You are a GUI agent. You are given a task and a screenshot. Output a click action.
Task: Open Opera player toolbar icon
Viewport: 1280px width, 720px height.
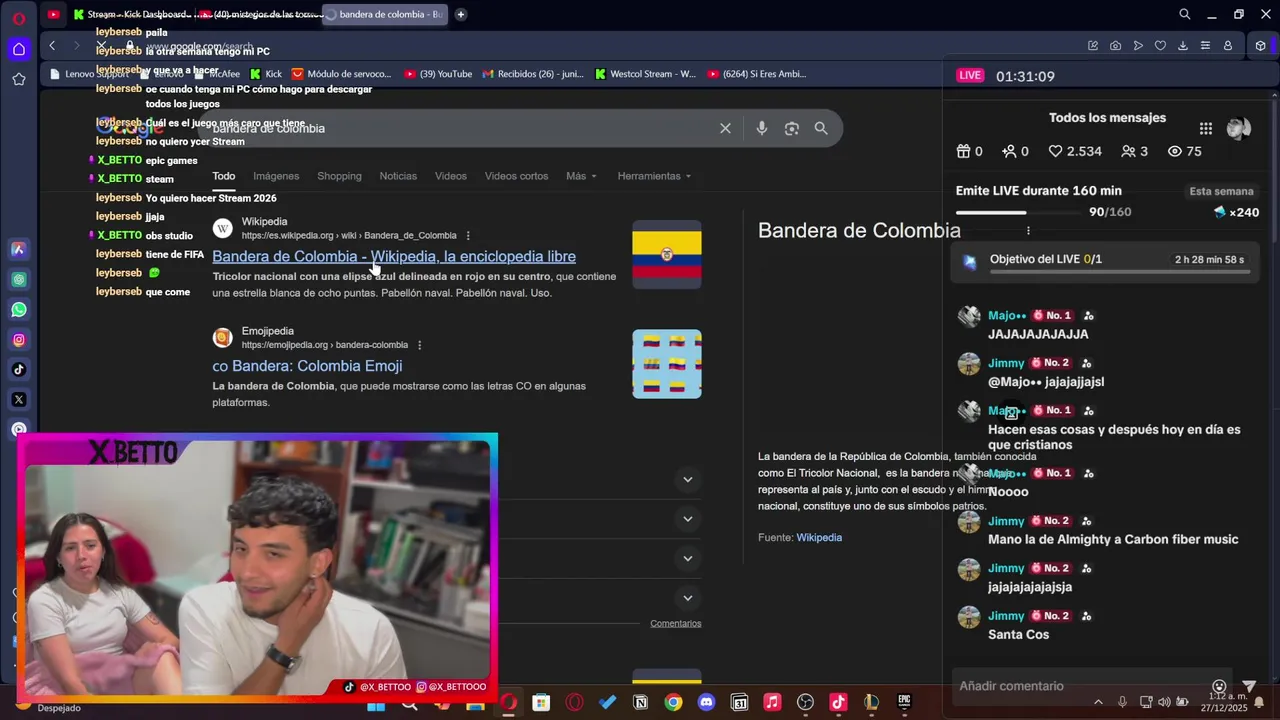coord(1138,45)
